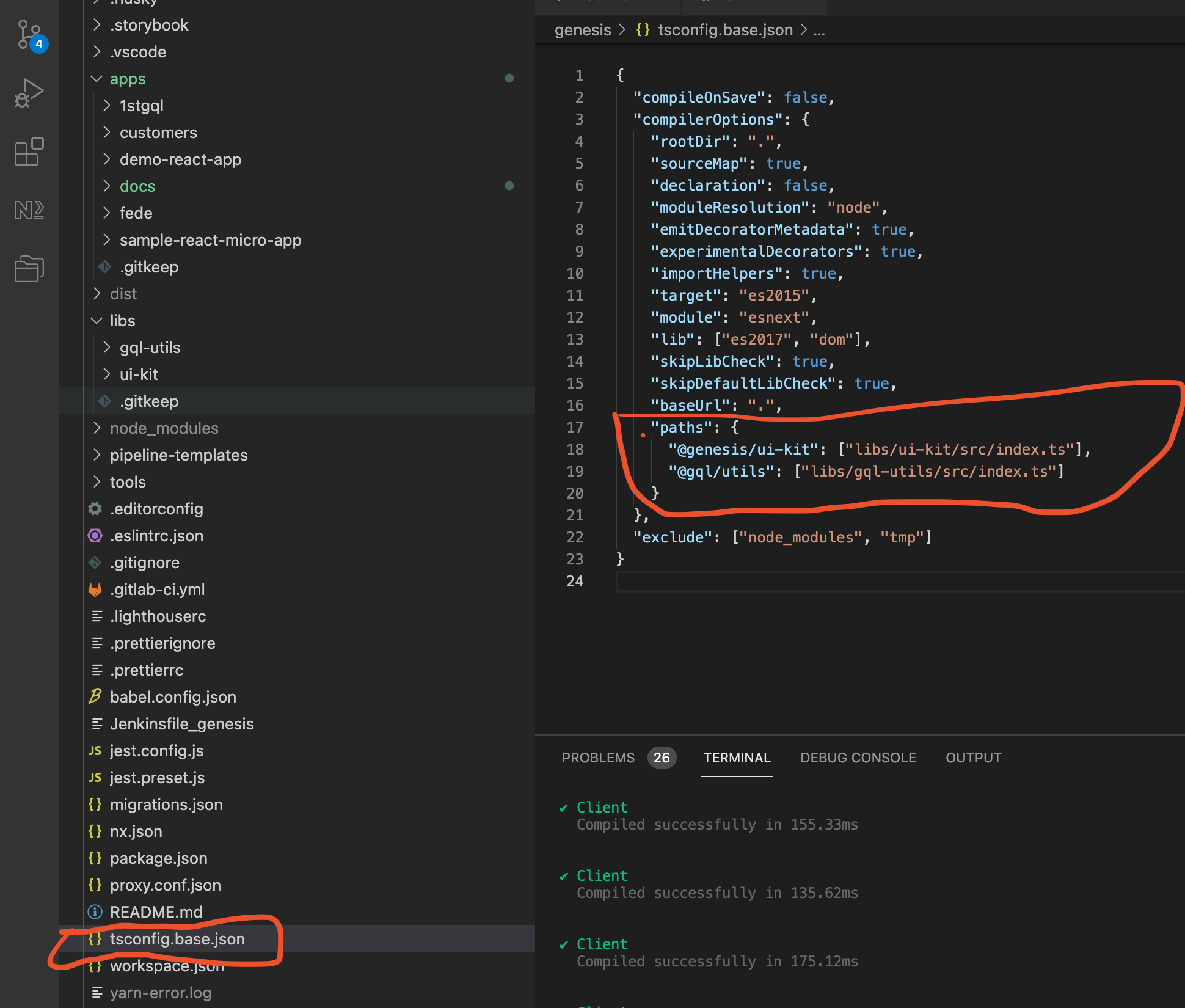Click the "baseUrl" key on line 16

(690, 405)
